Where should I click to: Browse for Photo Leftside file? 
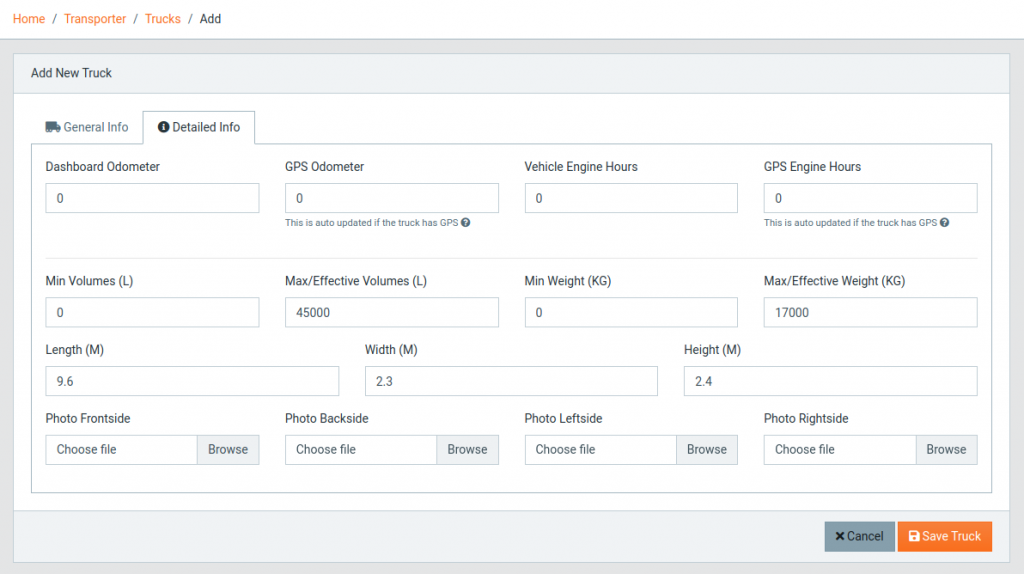[707, 449]
